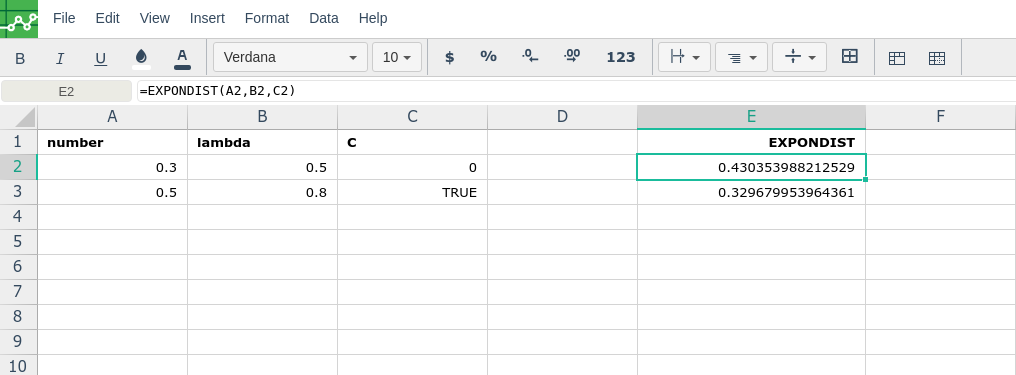This screenshot has width=1016, height=375.
Task: Click the merge cells icon
Action: point(849,56)
